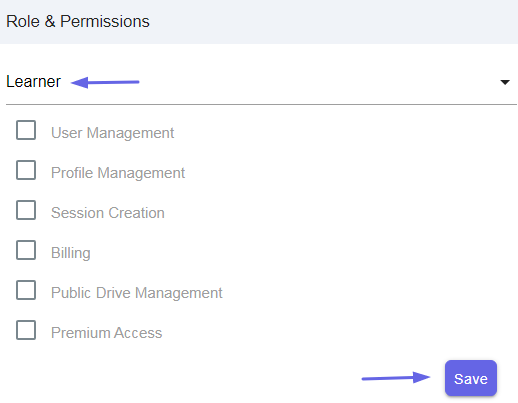518x403 pixels.
Task: Open the Learner role selector text
Action: (33, 82)
